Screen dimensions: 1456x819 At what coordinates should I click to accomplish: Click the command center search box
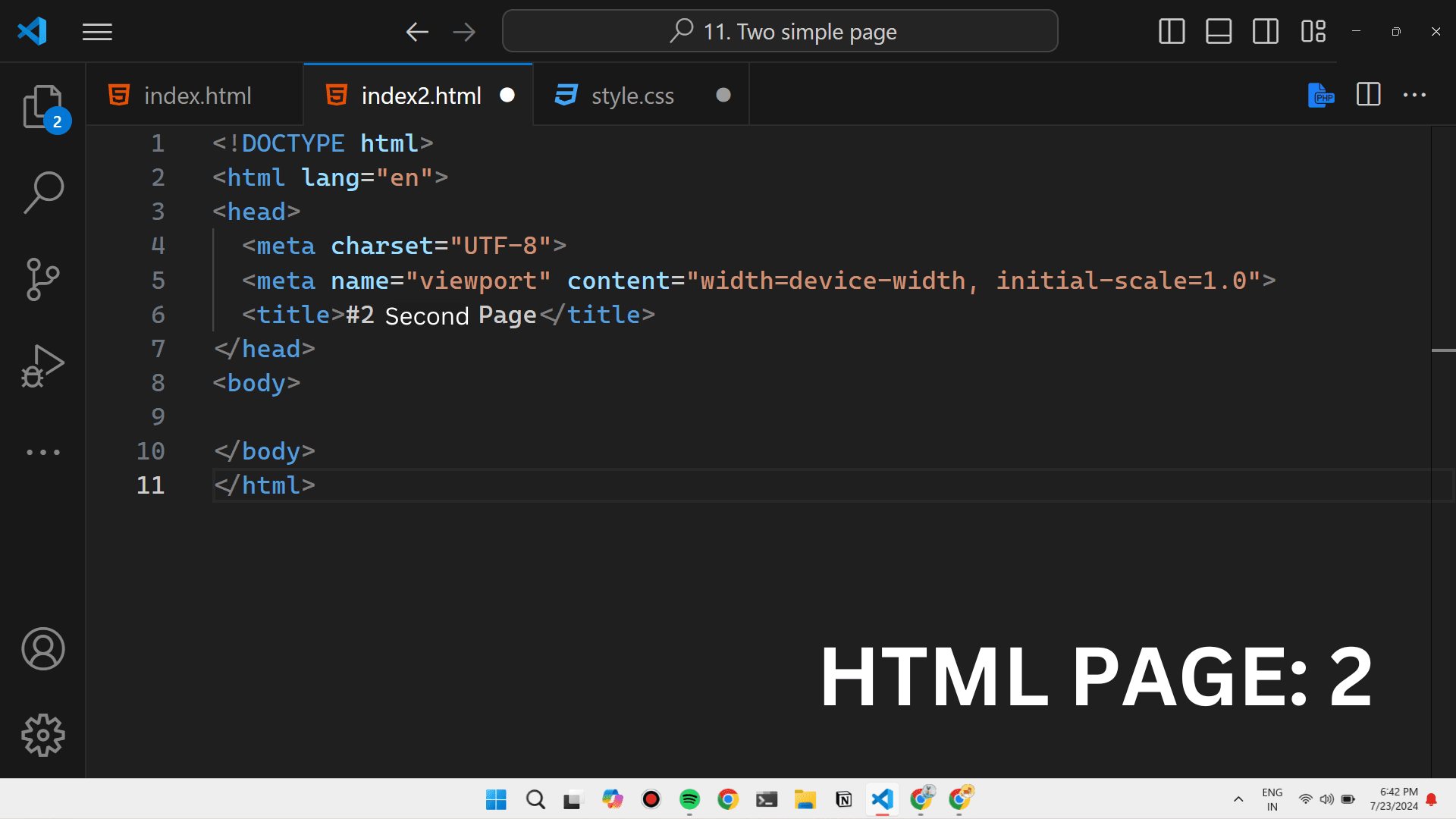(780, 31)
